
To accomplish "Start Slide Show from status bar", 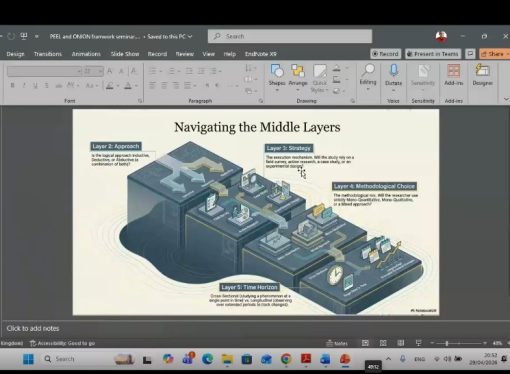I will (x=418, y=343).
